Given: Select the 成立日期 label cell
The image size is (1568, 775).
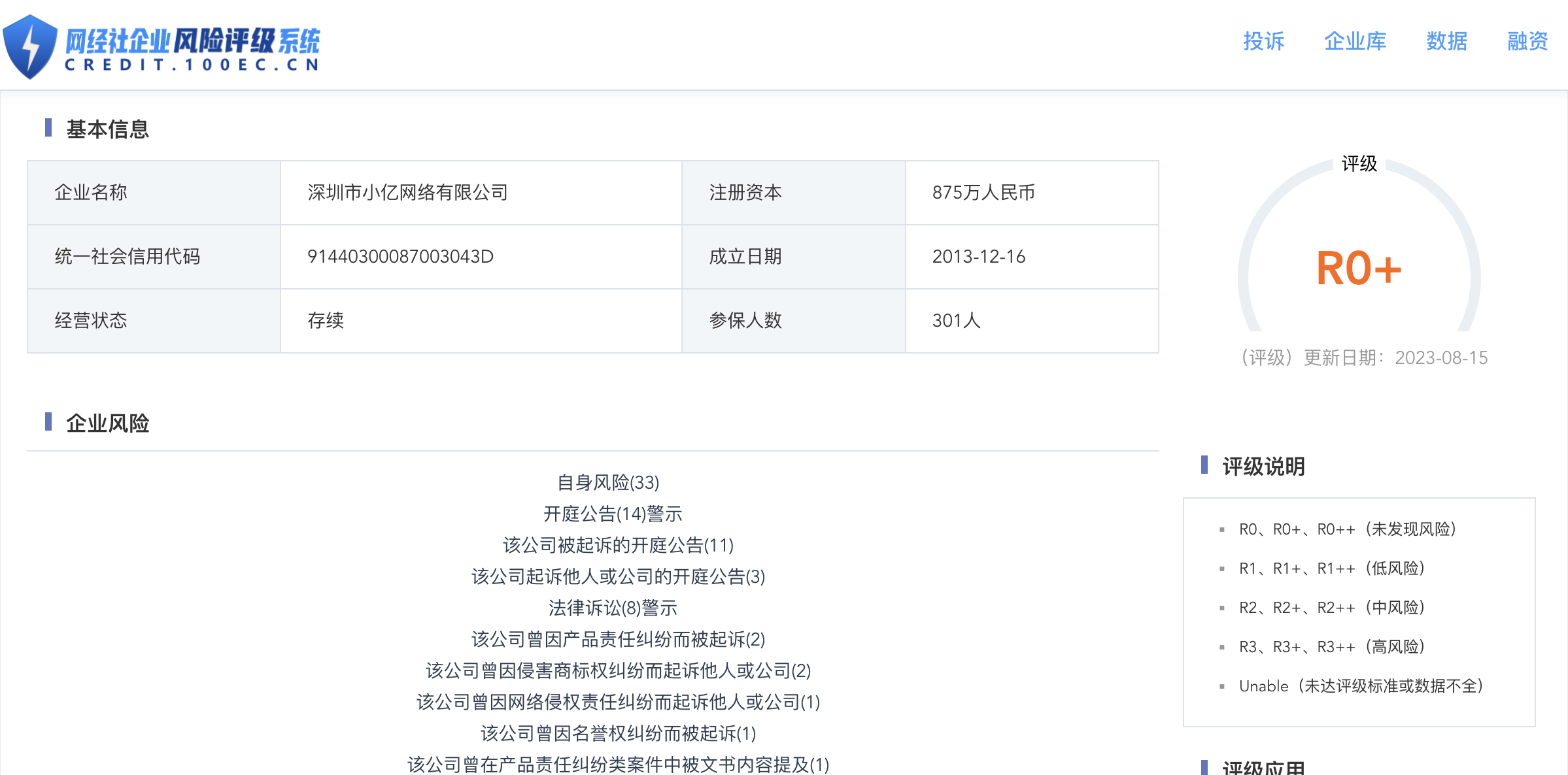Looking at the screenshot, I should click(x=794, y=257).
